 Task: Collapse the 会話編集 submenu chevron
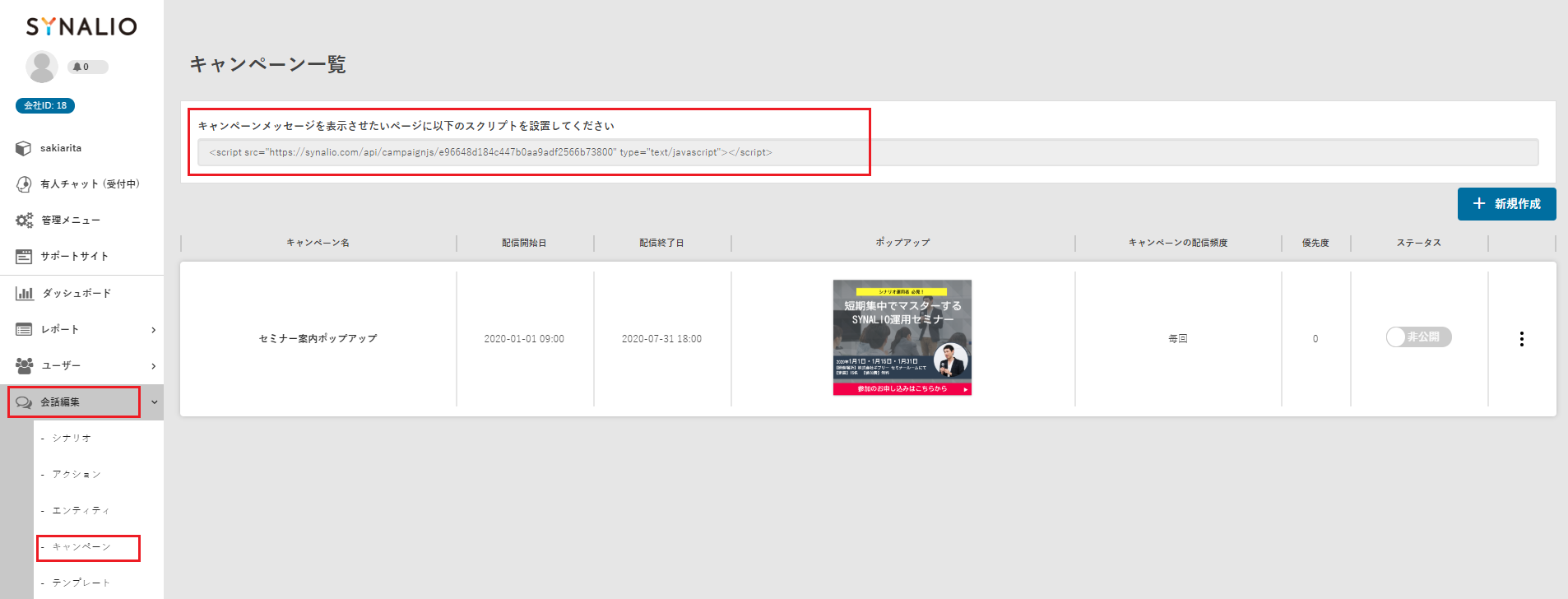[154, 402]
